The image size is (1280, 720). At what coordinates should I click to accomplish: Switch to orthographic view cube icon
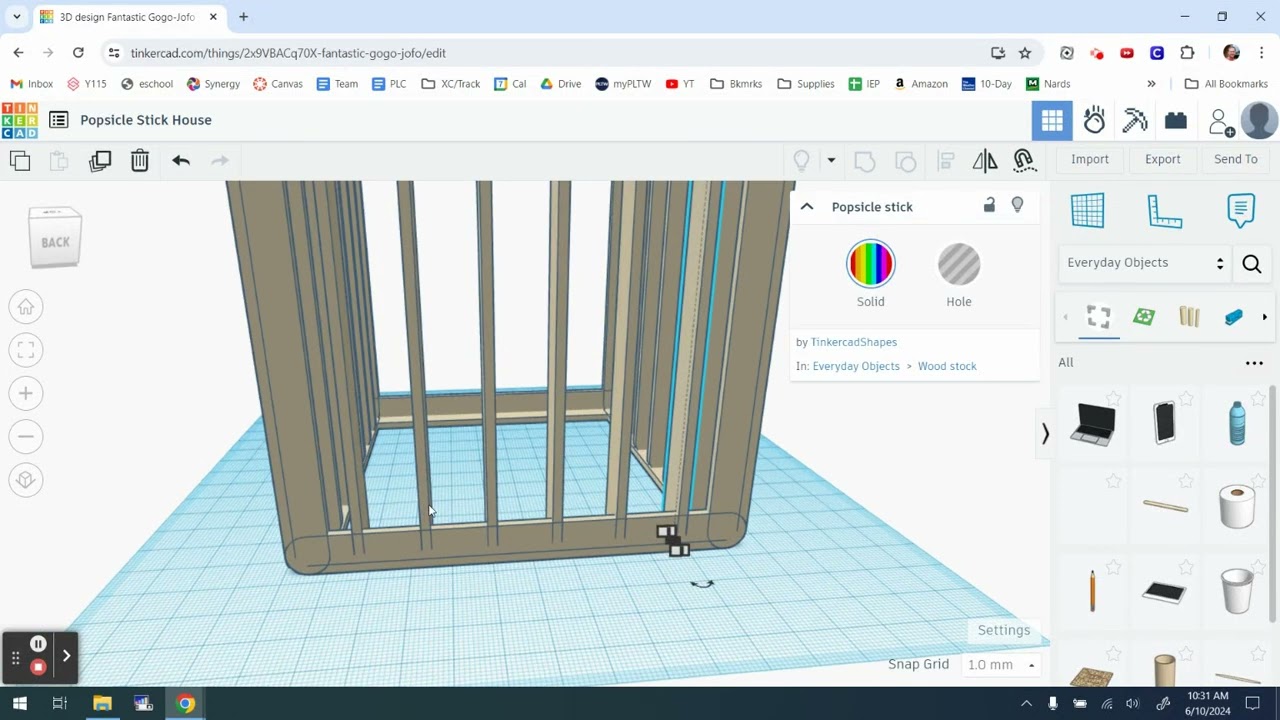coord(26,480)
